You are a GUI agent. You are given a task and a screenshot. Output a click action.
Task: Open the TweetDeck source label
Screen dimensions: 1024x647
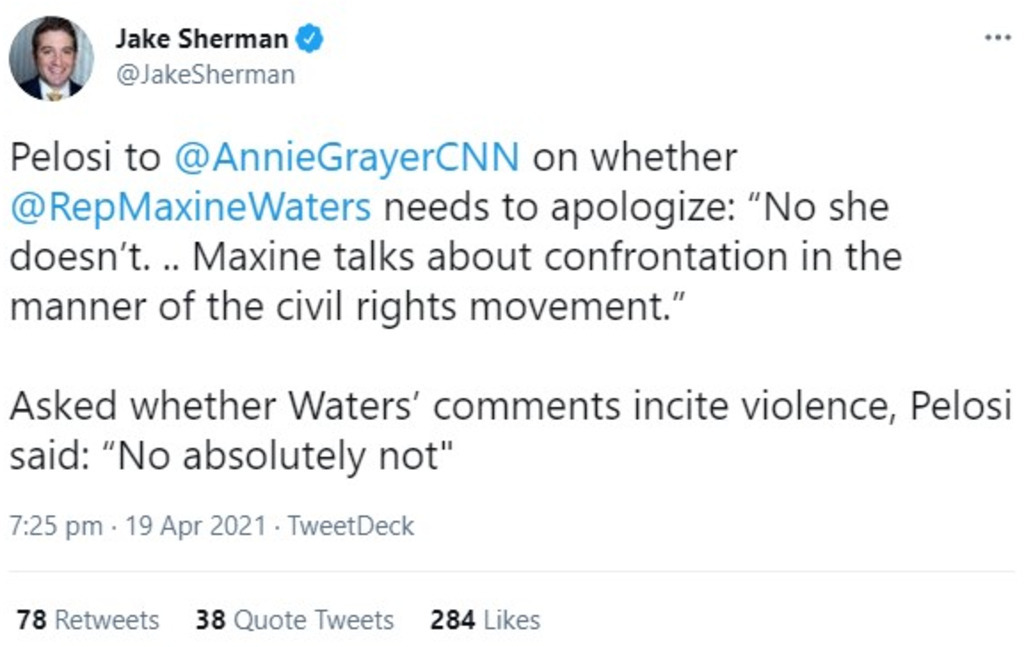(350, 526)
